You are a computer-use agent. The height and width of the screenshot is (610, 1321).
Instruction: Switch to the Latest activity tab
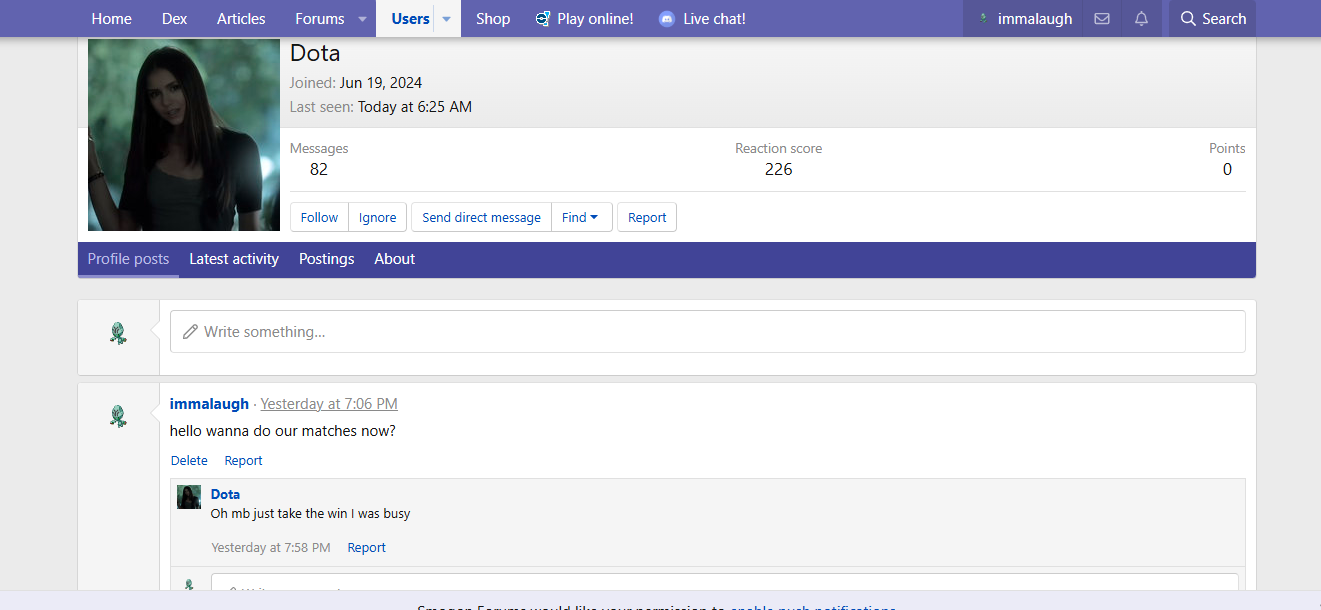point(234,259)
